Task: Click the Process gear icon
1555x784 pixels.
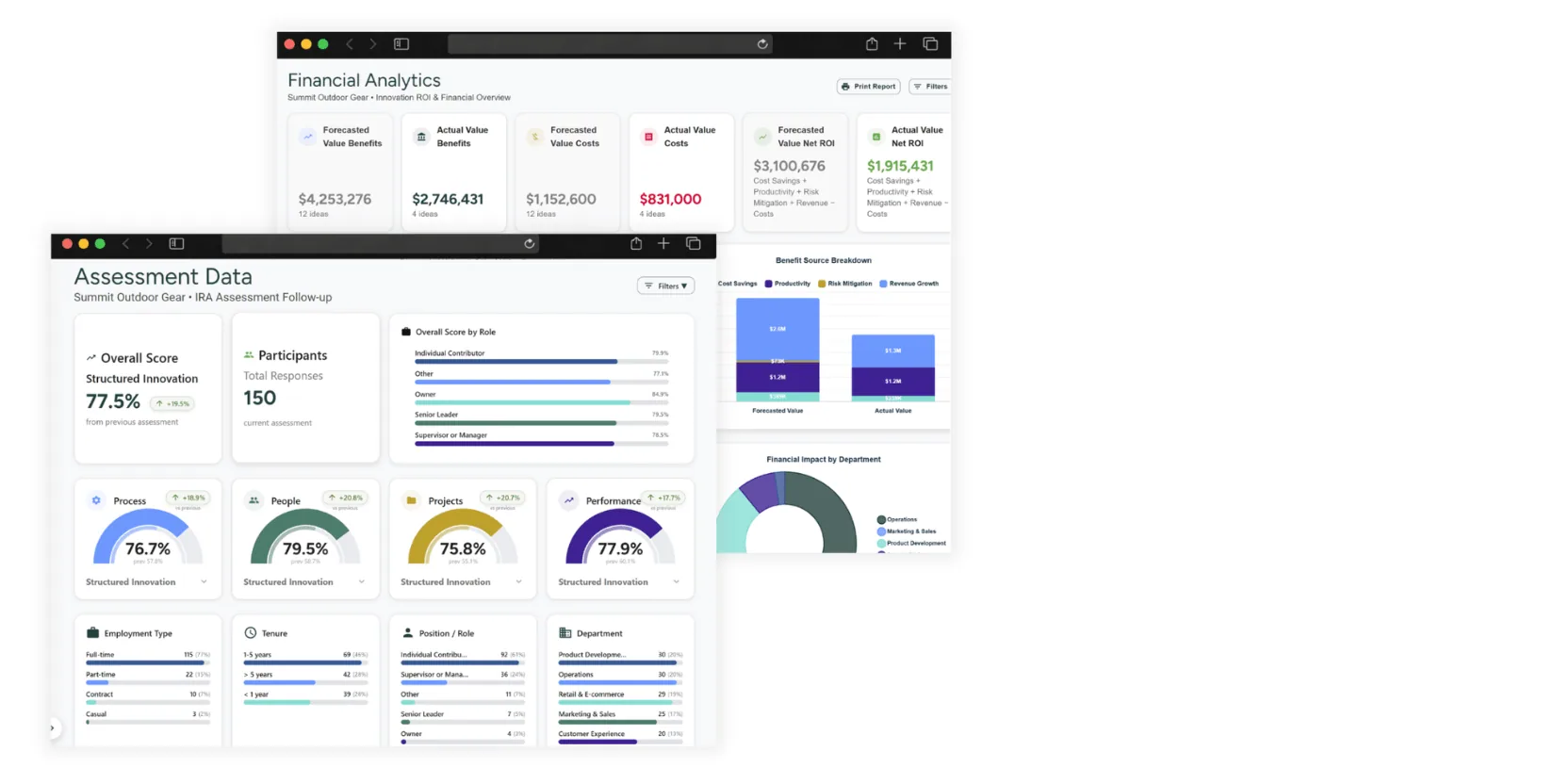Action: [96, 500]
